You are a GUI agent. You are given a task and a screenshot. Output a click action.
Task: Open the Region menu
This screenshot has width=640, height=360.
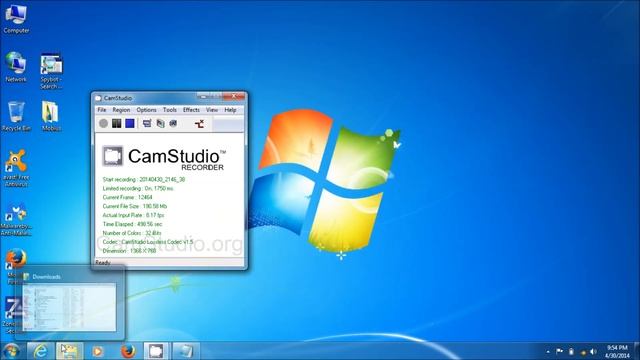click(x=121, y=110)
